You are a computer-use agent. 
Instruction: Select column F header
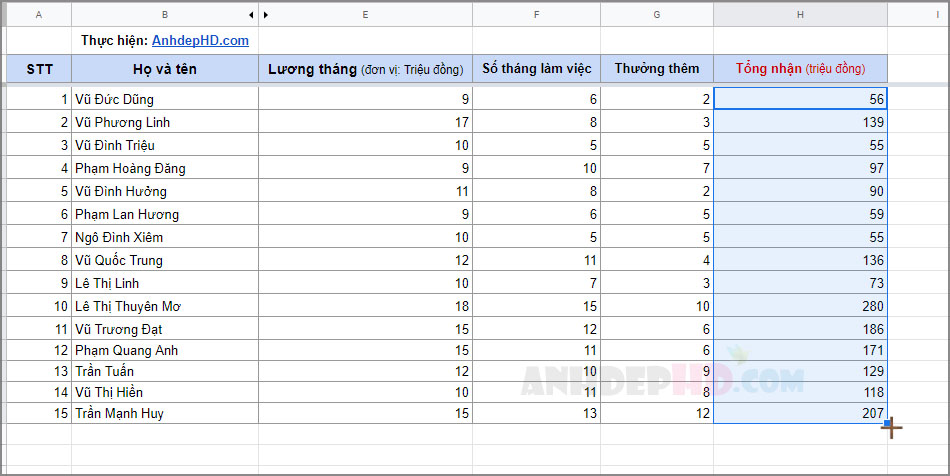tap(536, 15)
